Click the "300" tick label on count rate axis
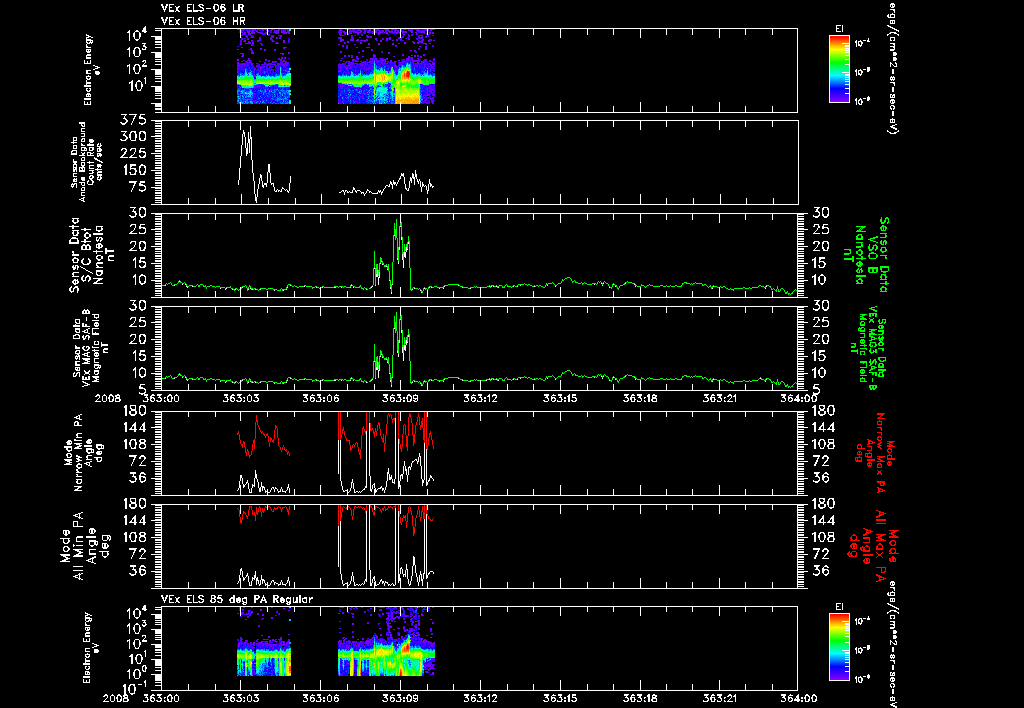The height and width of the screenshot is (708, 1024). 135,137
